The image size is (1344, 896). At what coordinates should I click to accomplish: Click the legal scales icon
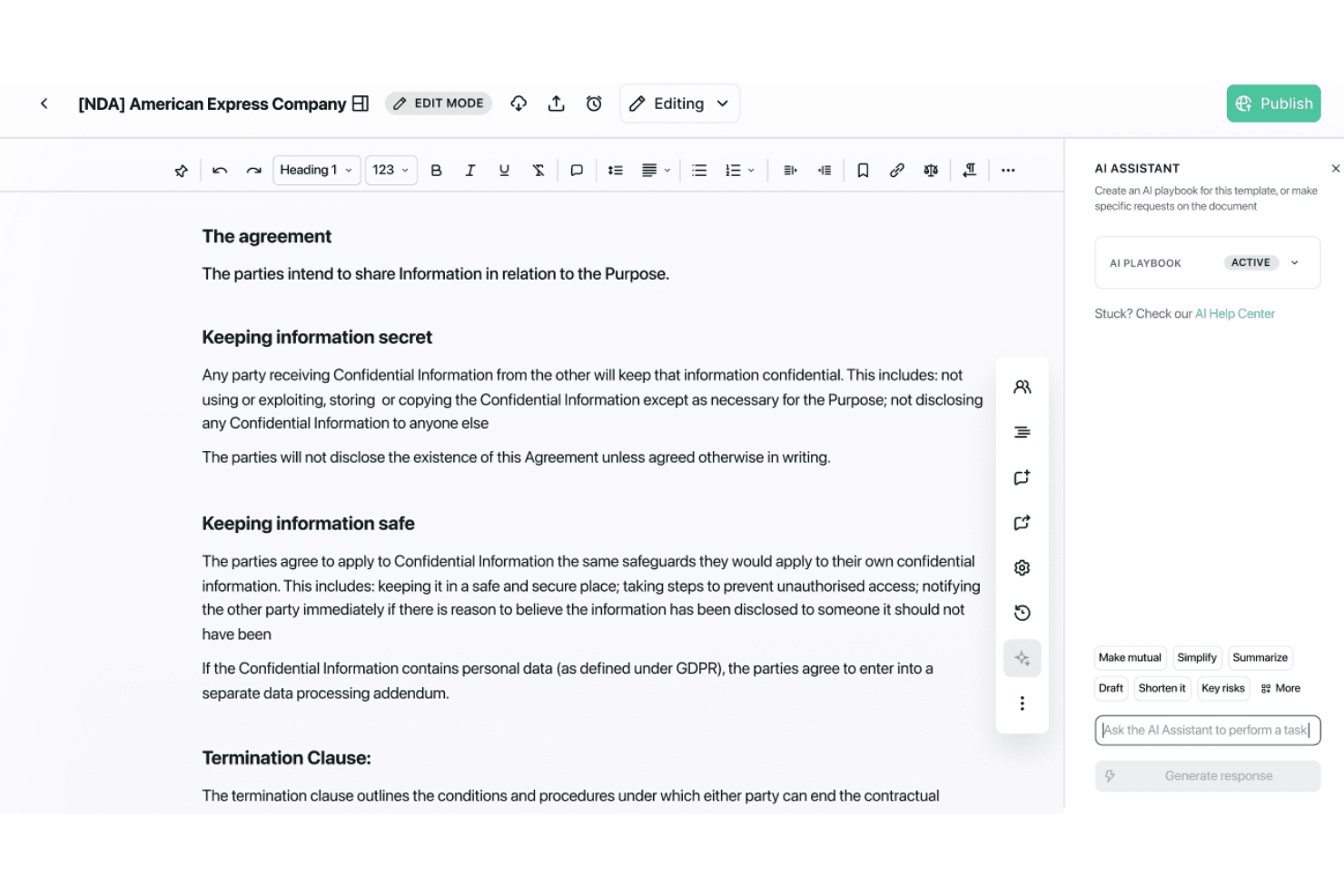click(931, 170)
